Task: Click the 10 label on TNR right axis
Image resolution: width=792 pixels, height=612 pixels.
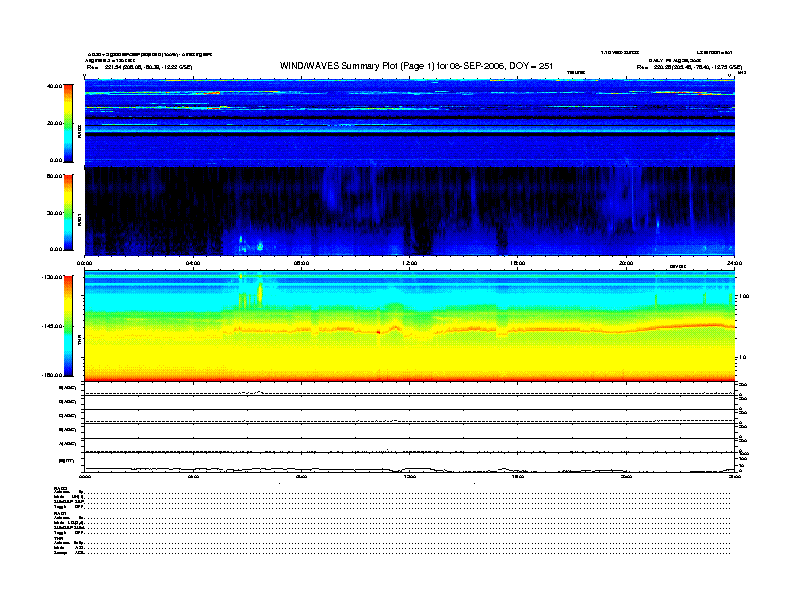Action: 742,357
